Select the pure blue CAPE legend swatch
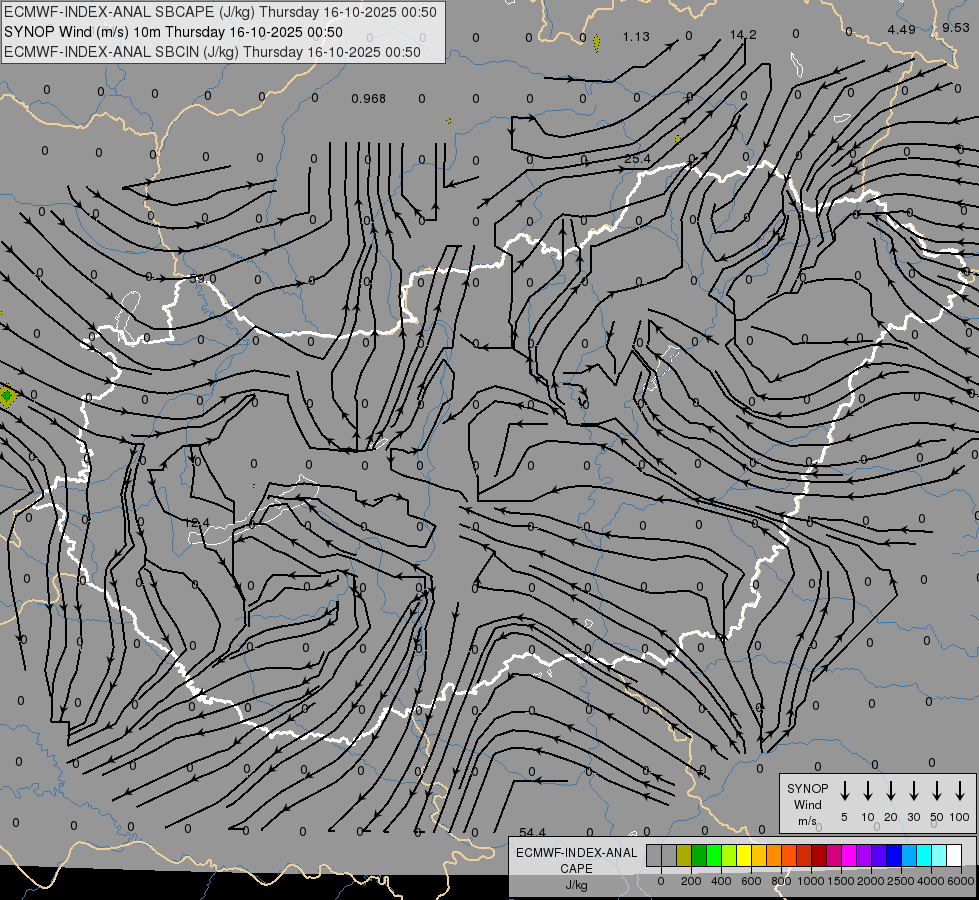 click(x=895, y=855)
